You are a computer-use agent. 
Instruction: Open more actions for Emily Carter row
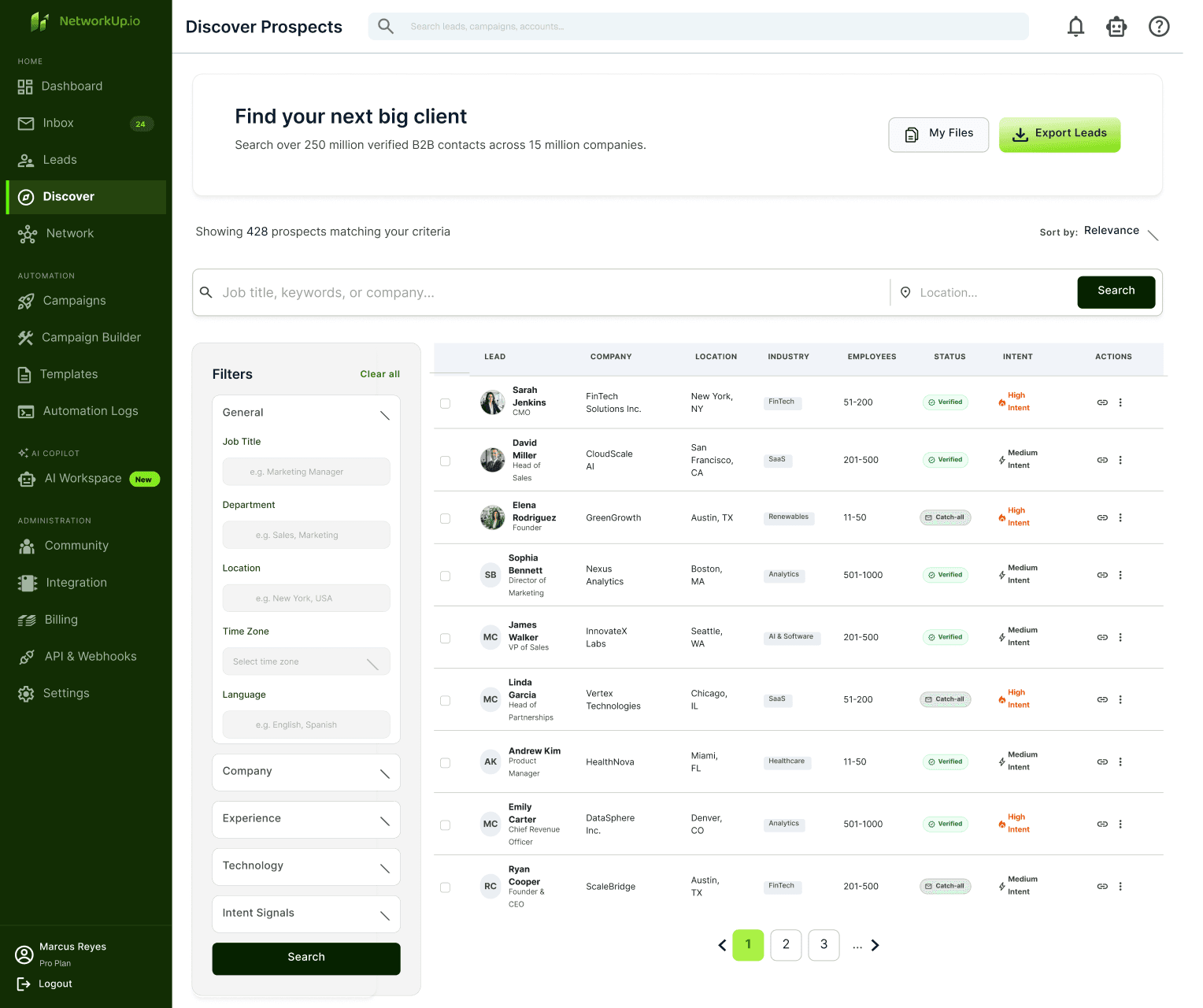pos(1120,824)
